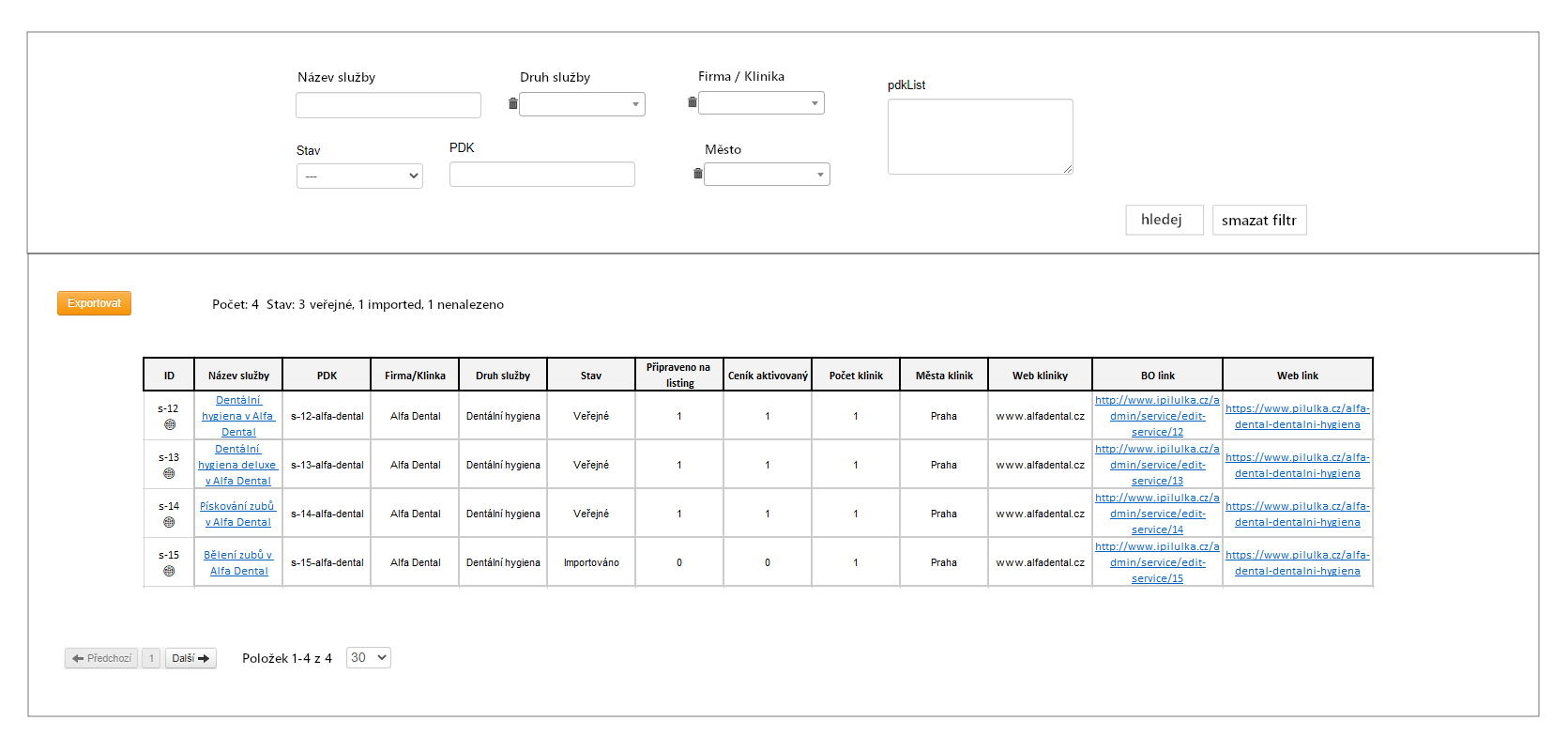Open Dentální hygiena v Alfa Dental service link
Screen dimensions: 1568x752
click(238, 416)
